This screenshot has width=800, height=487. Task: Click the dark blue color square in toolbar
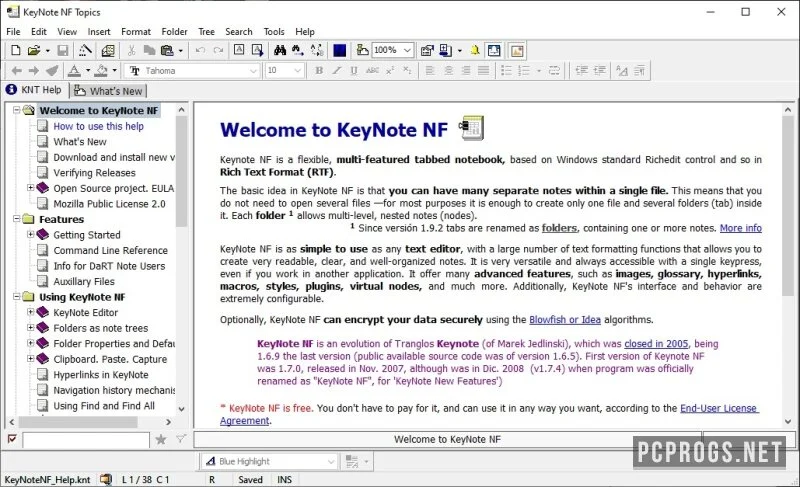[340, 50]
